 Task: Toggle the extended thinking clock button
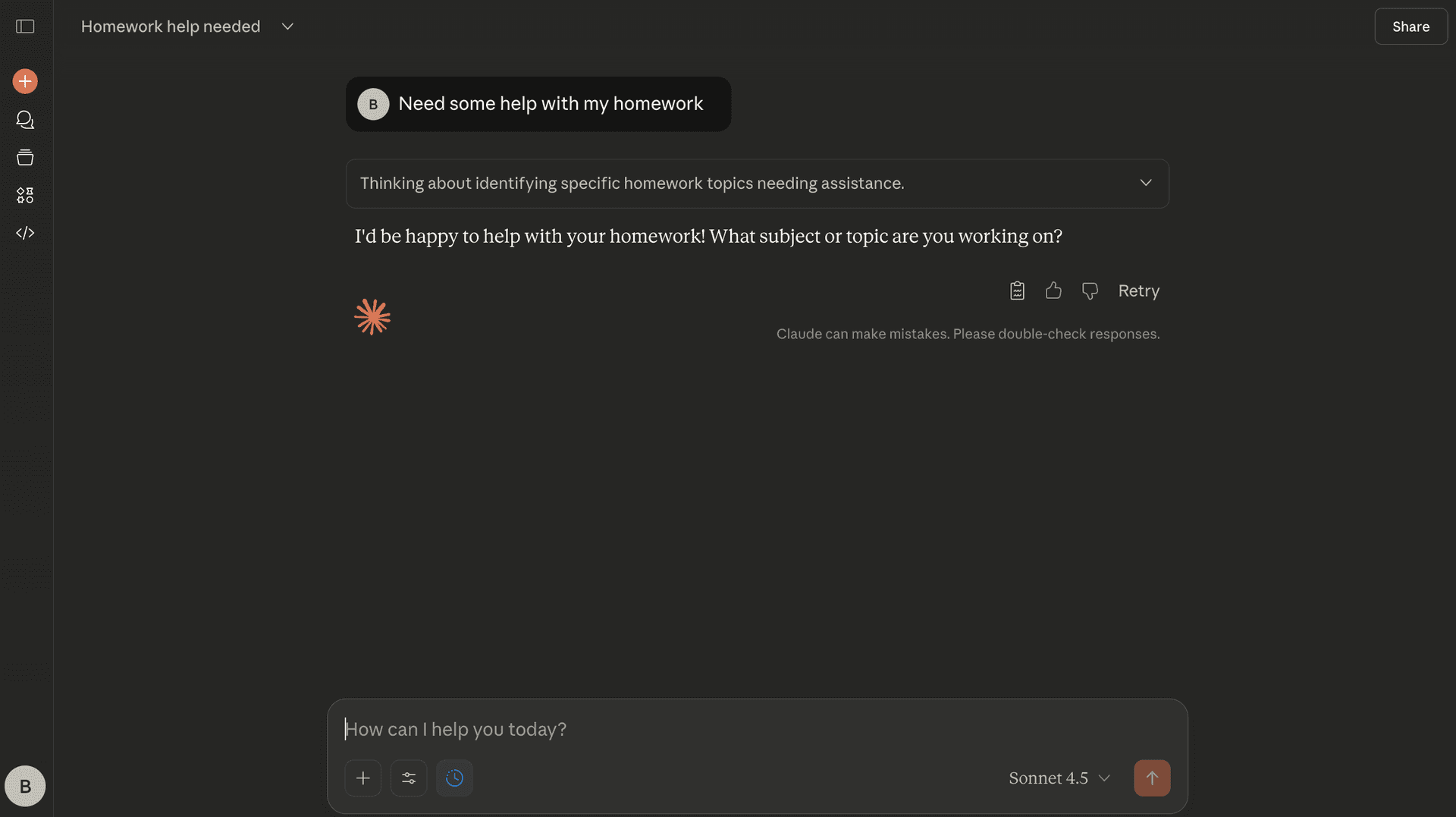(454, 778)
